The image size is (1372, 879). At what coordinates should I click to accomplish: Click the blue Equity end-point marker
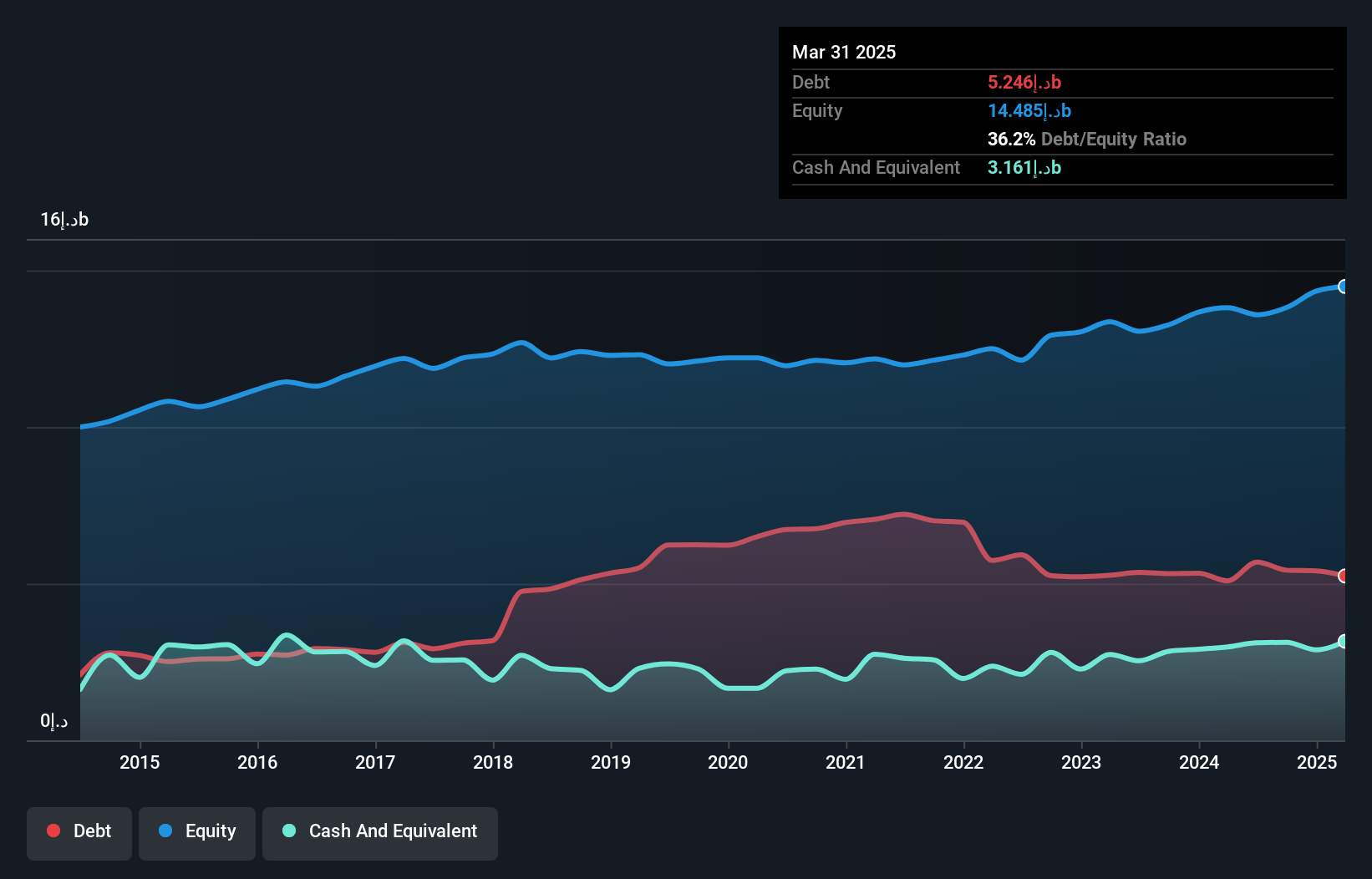1344,287
